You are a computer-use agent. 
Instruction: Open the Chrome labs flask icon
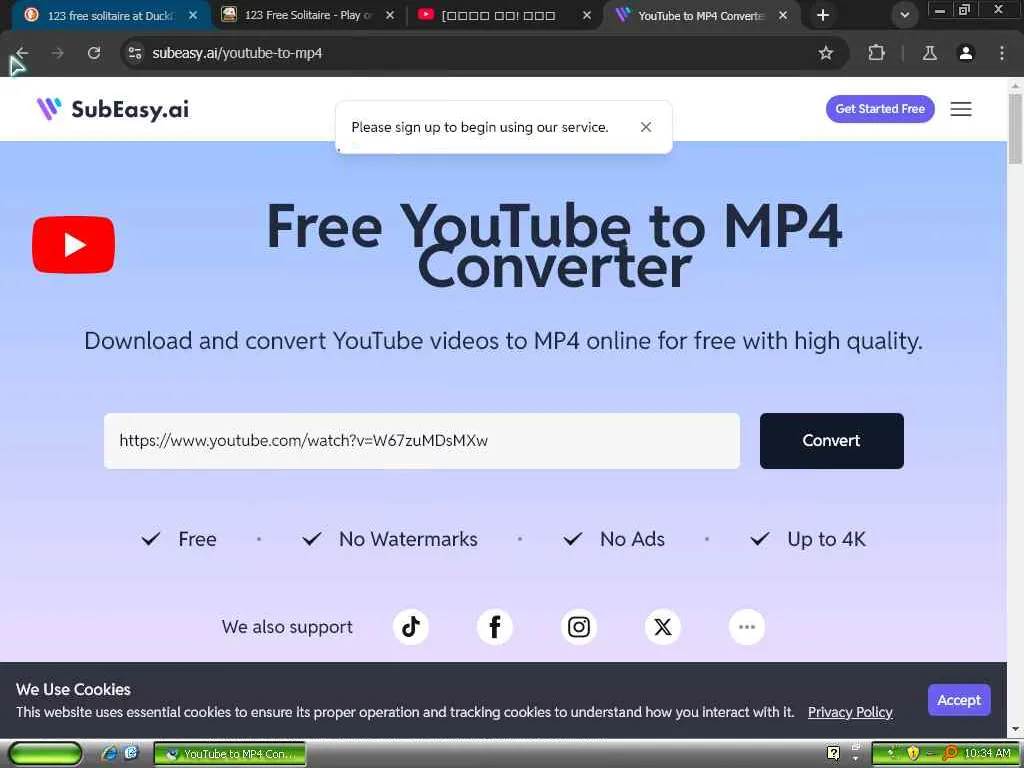(929, 53)
